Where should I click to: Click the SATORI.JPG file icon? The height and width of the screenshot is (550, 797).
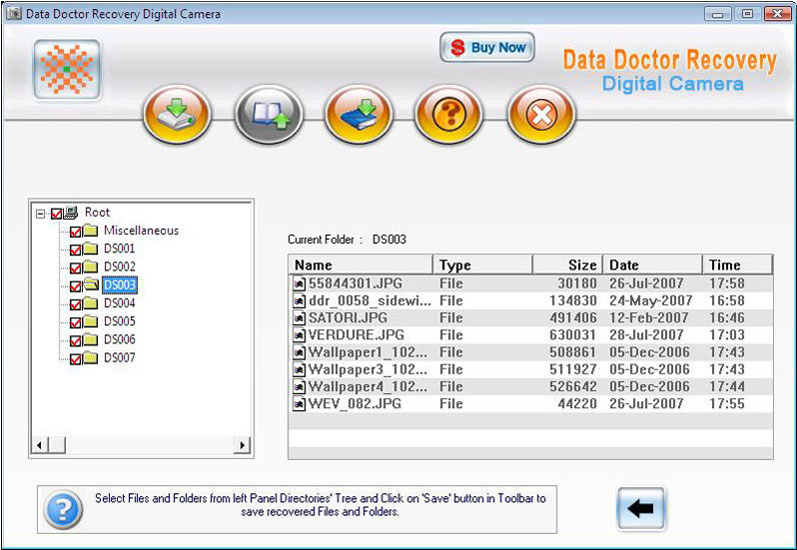click(x=300, y=318)
